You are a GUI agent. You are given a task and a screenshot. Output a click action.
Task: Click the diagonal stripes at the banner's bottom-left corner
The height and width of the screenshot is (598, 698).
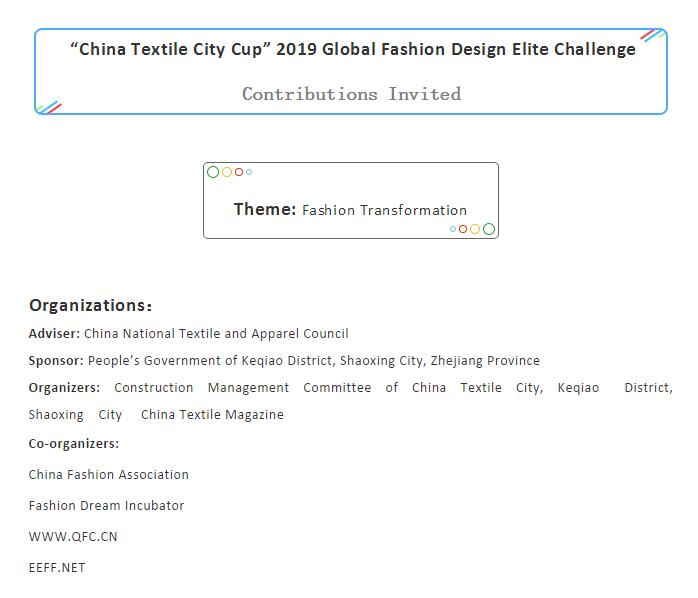click(48, 107)
